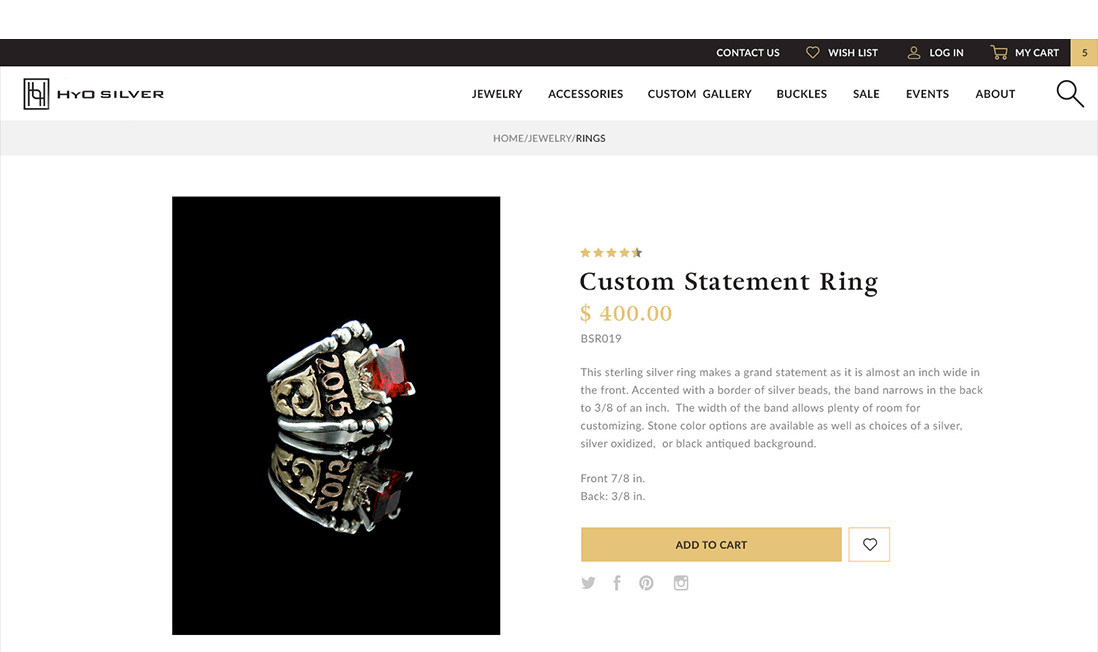The image size is (1098, 652).
Task: Share product on Twitter
Action: [588, 583]
